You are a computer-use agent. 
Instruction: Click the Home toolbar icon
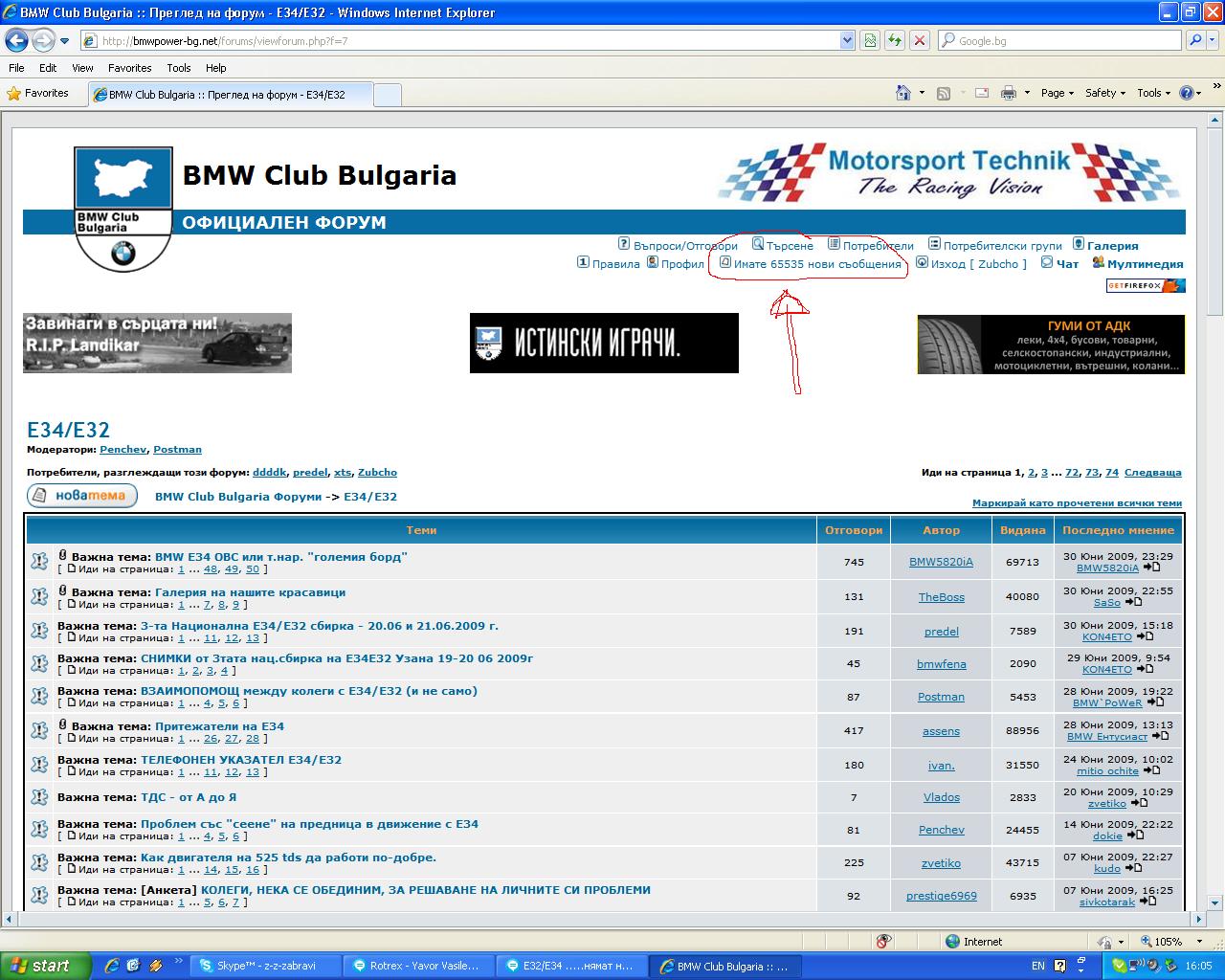(x=902, y=93)
